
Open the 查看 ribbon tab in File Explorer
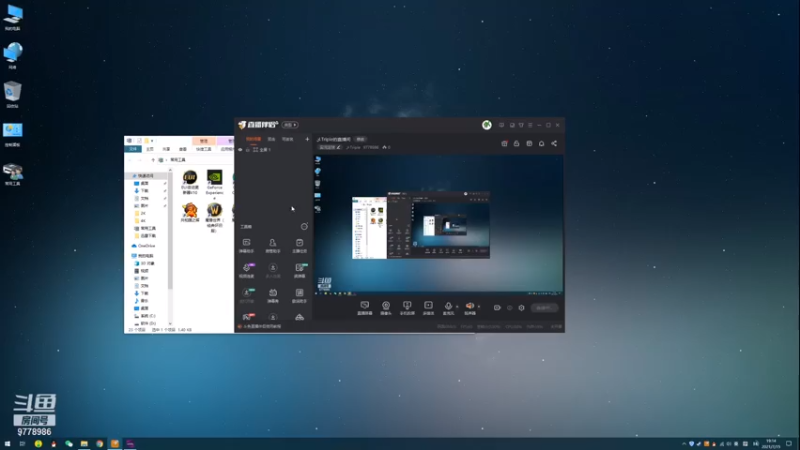[x=183, y=149]
